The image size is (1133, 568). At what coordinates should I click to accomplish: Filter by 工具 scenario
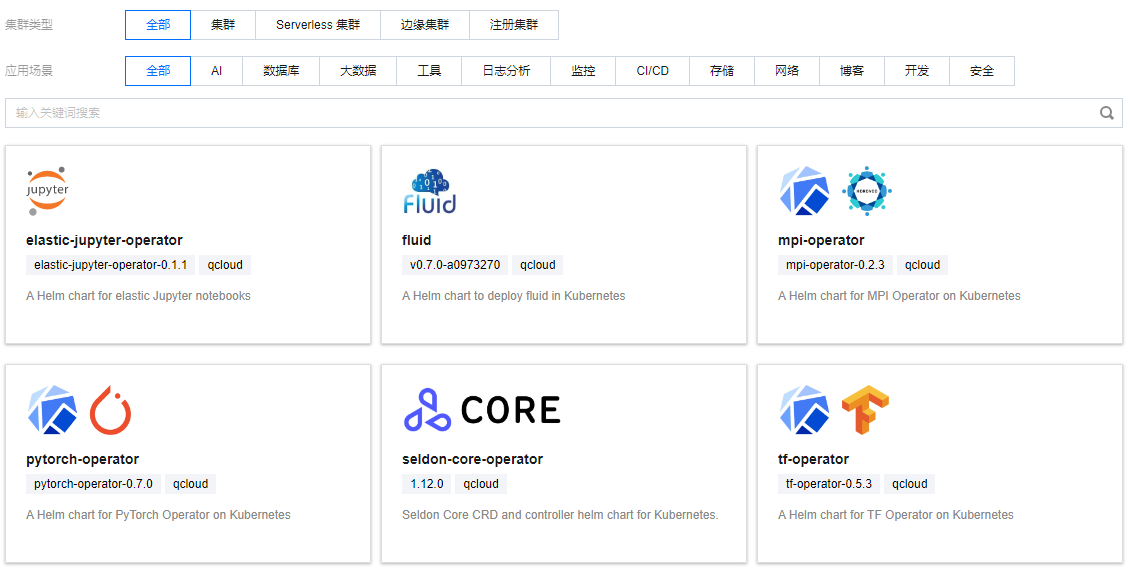point(429,71)
